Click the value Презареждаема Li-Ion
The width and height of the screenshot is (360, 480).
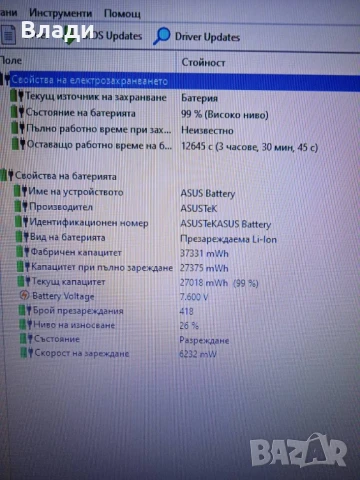[x=228, y=239]
